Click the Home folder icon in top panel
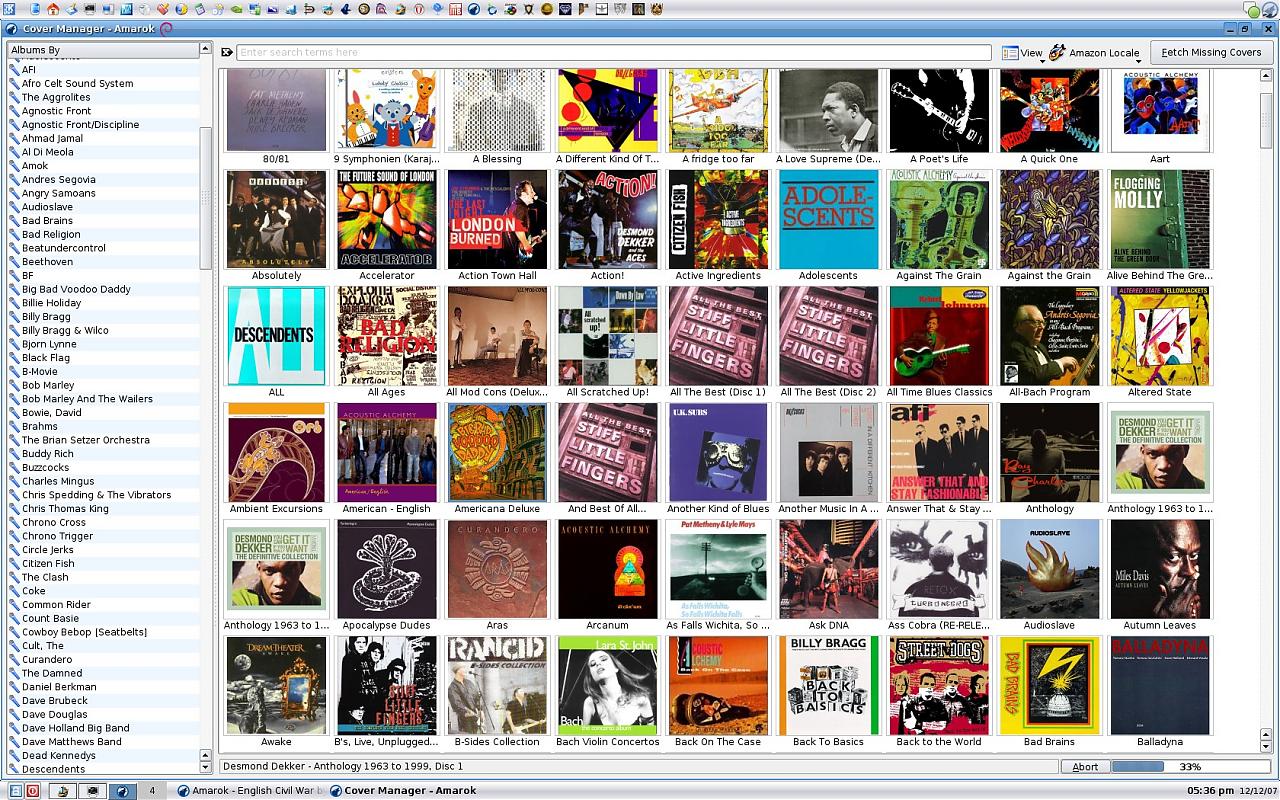The width and height of the screenshot is (1280, 800). 52,9
